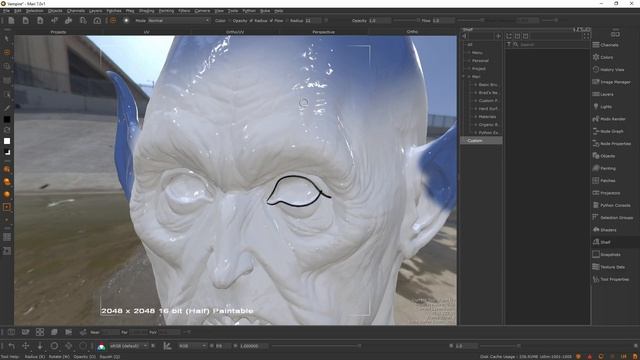The height and width of the screenshot is (360, 640).
Task: Switch to the UV view tab
Action: 147,32
